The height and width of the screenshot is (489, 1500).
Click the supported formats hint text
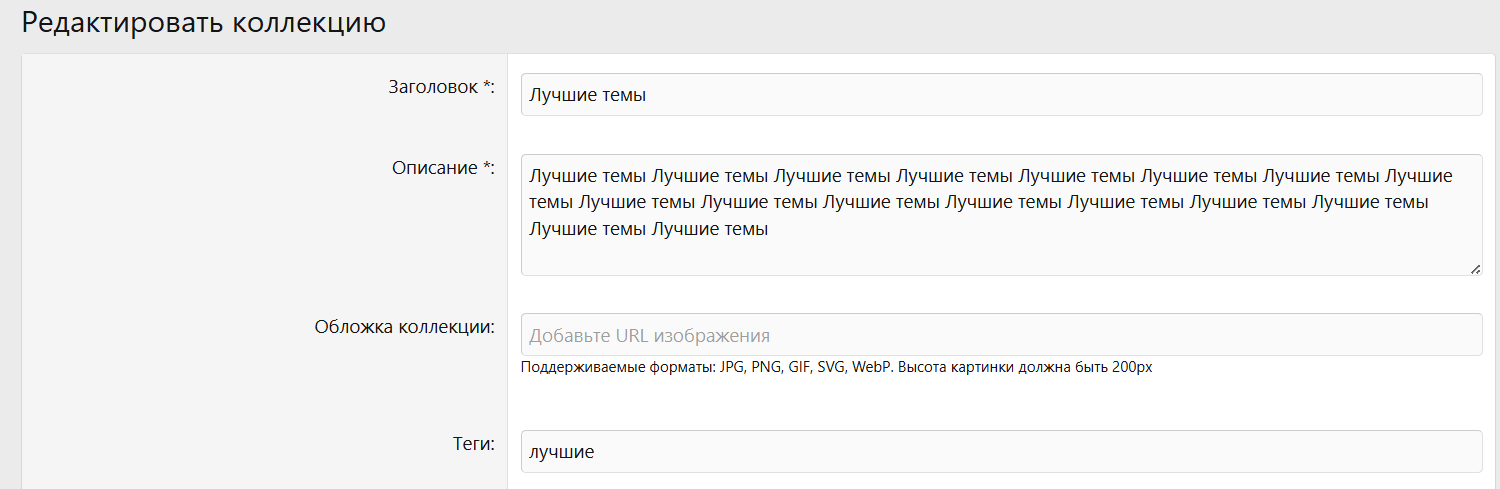pos(836,367)
